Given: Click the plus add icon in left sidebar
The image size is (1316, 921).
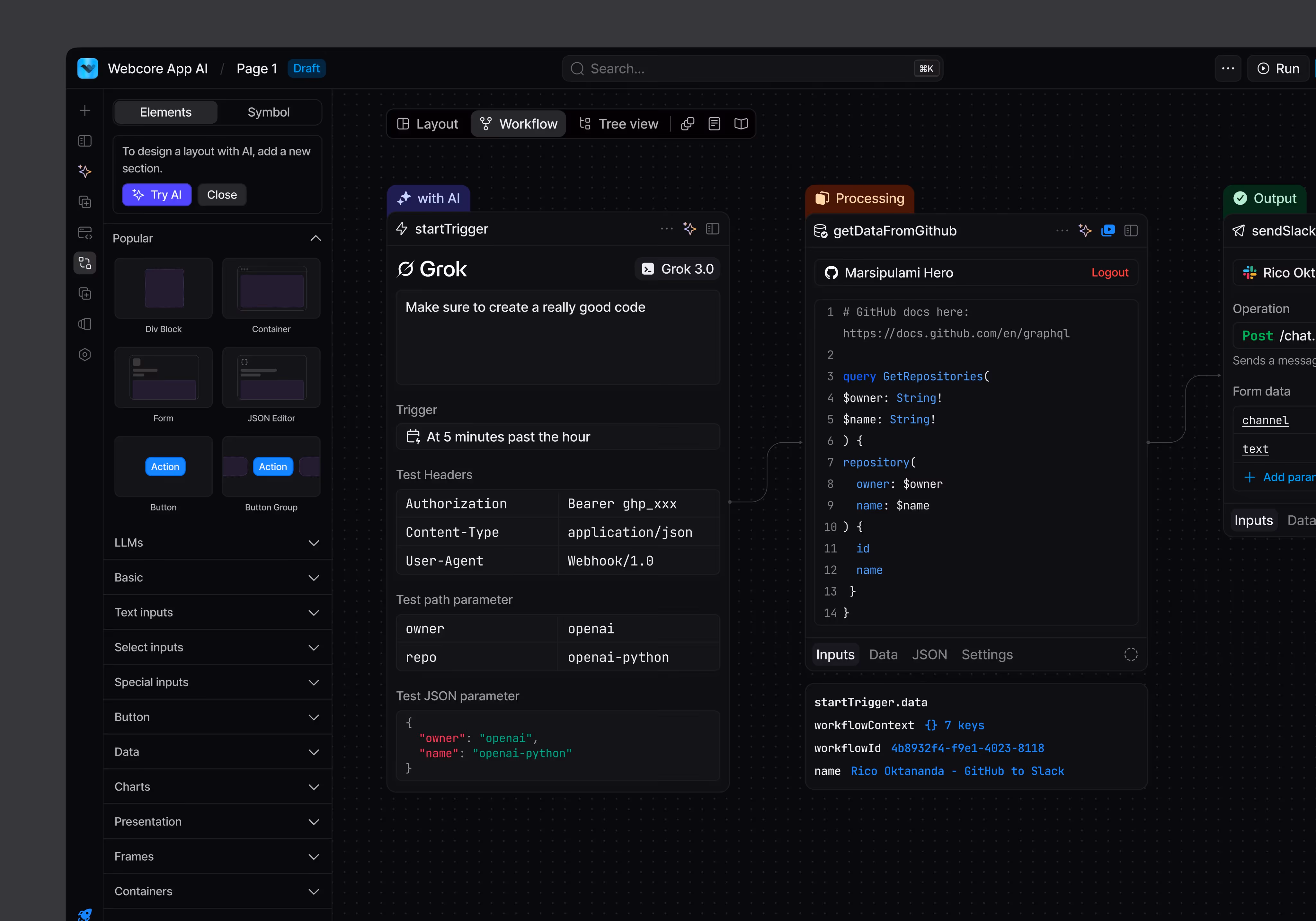Looking at the screenshot, I should (x=85, y=110).
